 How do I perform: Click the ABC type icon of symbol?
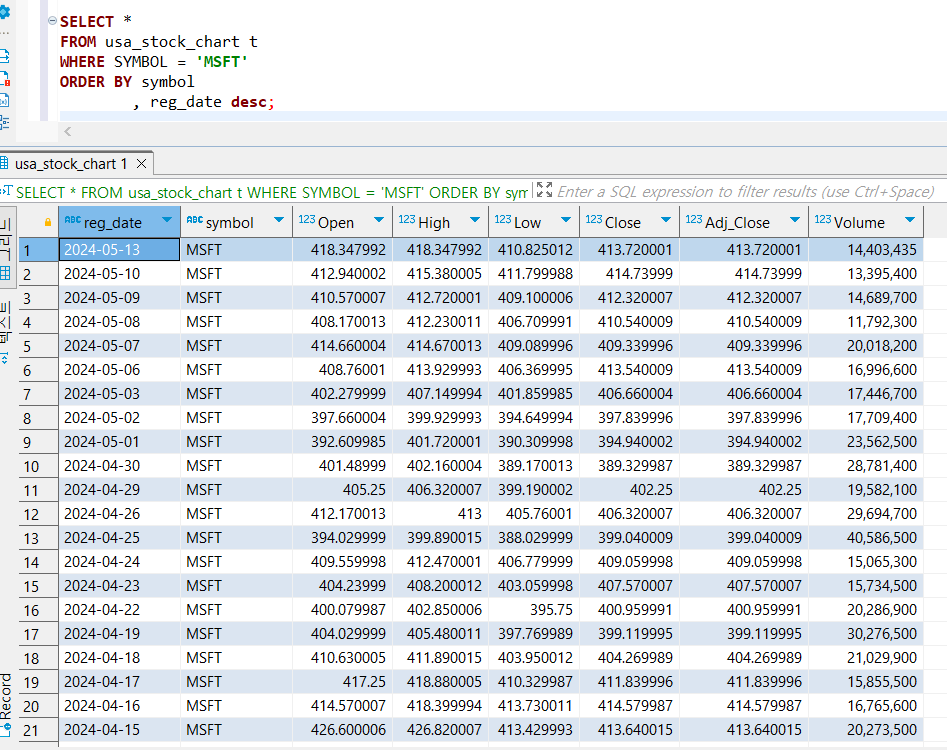coord(194,220)
